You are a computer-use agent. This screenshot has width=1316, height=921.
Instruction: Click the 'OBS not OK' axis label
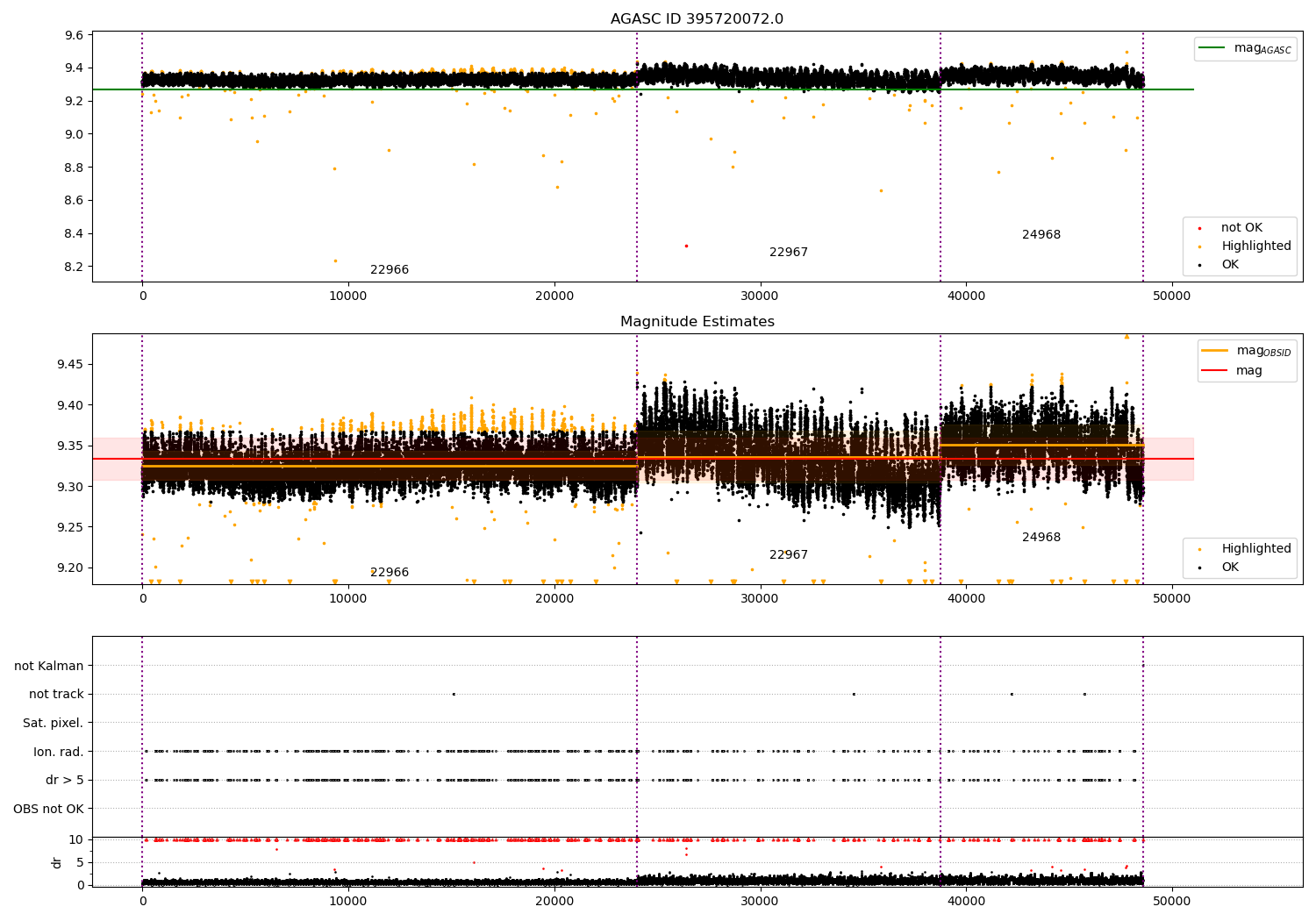click(48, 809)
